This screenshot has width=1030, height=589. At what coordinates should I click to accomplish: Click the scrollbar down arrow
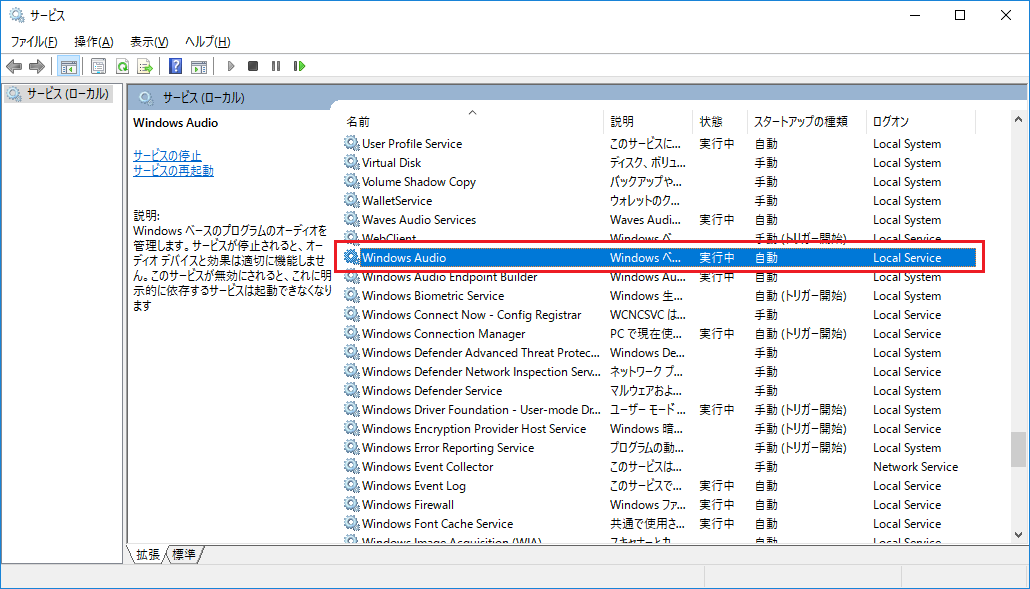coord(1018,535)
